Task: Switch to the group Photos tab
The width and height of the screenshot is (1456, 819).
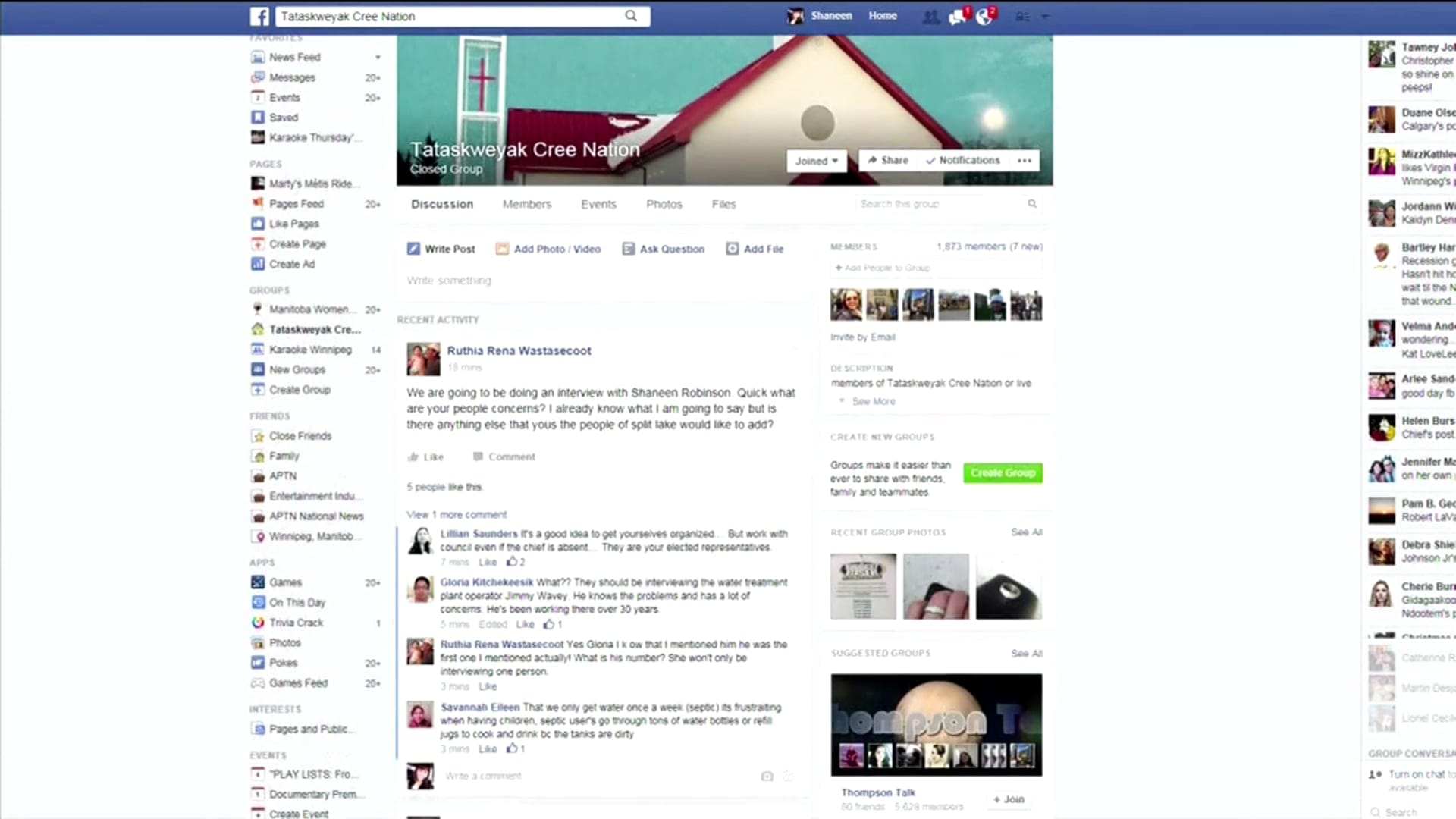Action: pos(664,204)
